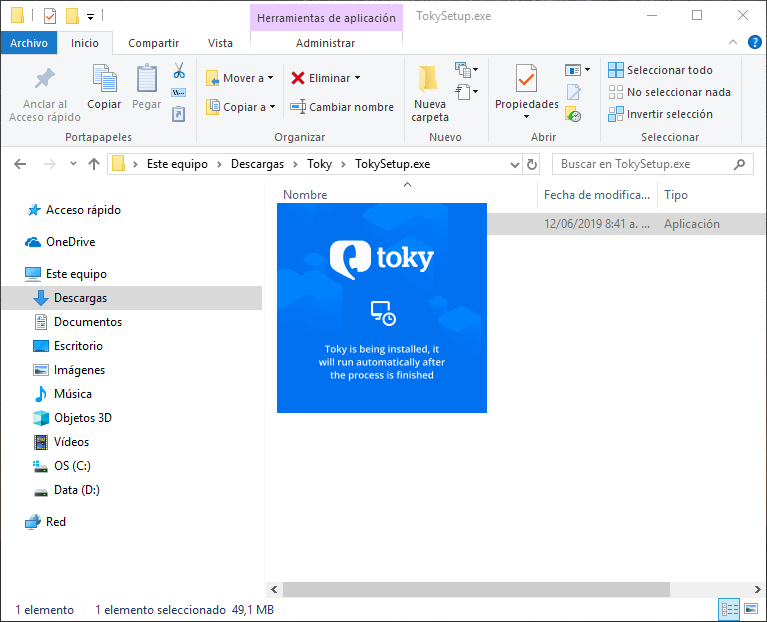This screenshot has width=767, height=622.
Task: Open the Archivo menu
Action: pos(29,43)
